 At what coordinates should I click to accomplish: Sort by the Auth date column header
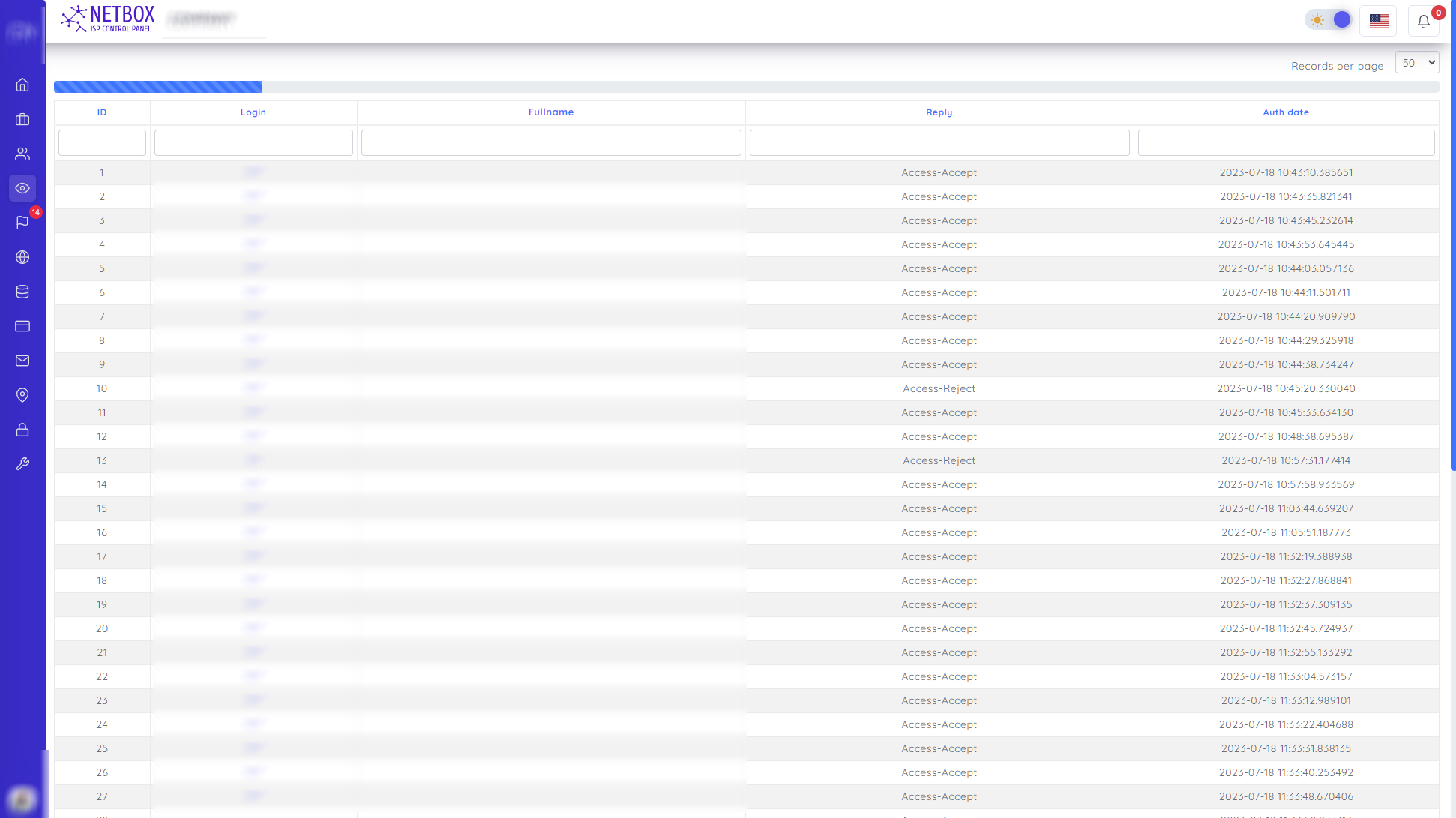coord(1285,112)
